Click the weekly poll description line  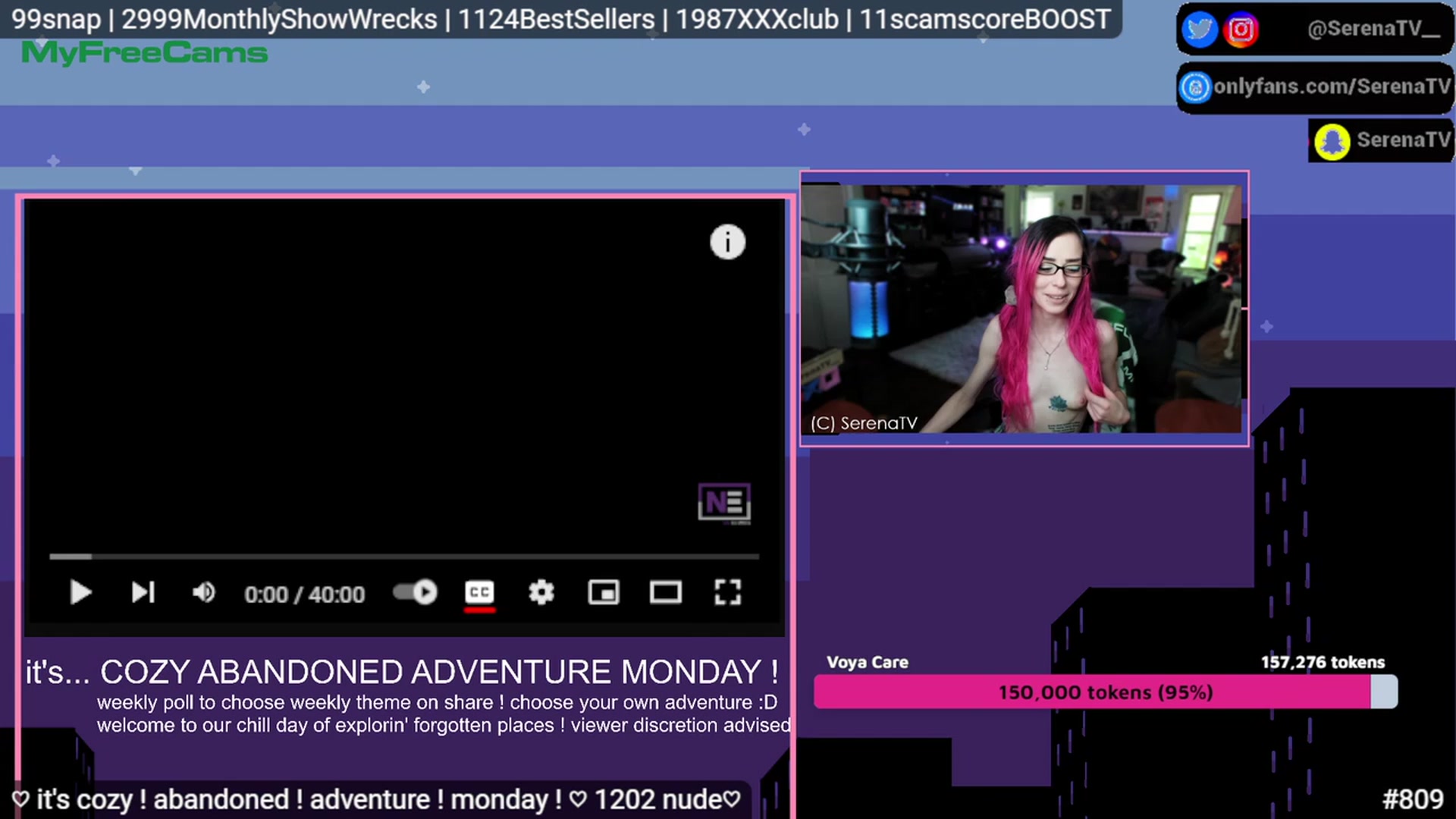437,702
